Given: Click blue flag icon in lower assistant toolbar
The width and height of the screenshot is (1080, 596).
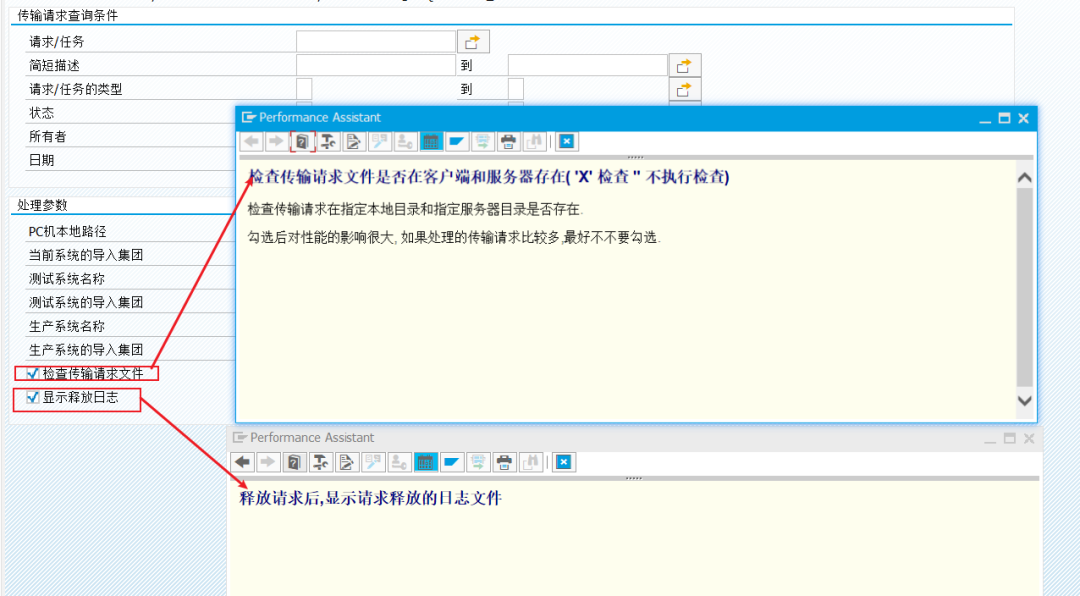Looking at the screenshot, I should (451, 462).
